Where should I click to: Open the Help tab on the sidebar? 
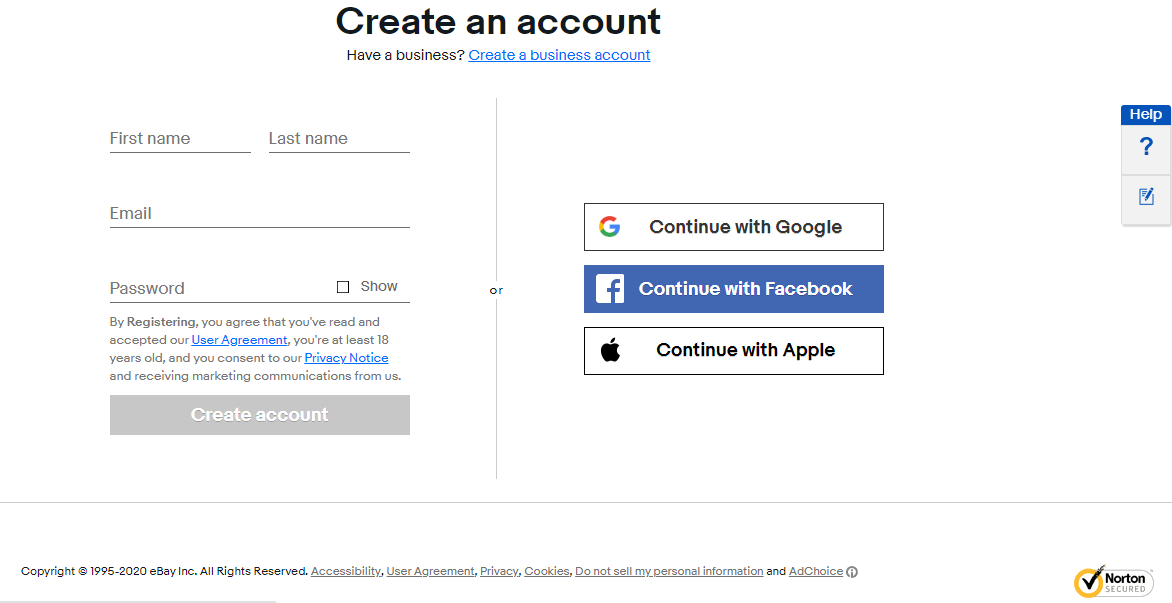[x=1145, y=114]
